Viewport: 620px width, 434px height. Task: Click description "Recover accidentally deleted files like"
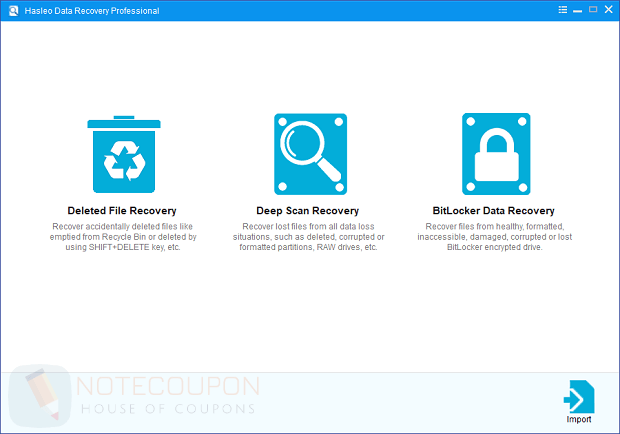tap(123, 226)
